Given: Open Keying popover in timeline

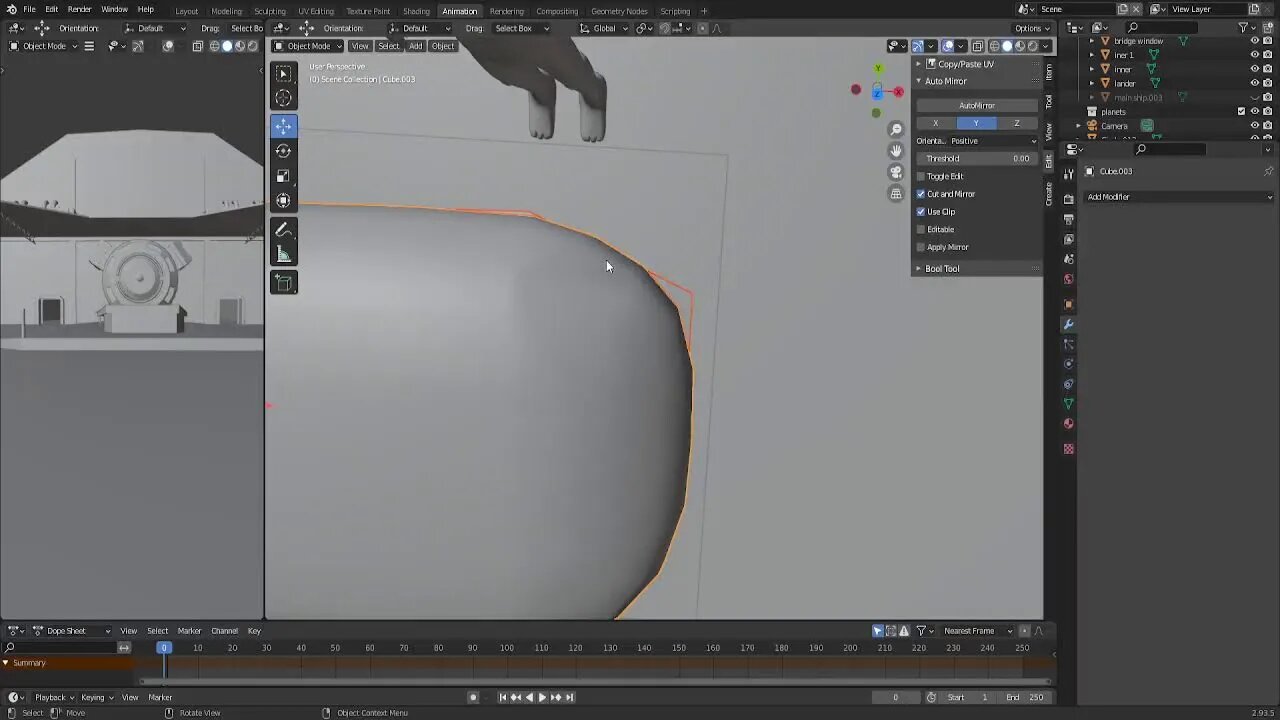Looking at the screenshot, I should coord(97,697).
